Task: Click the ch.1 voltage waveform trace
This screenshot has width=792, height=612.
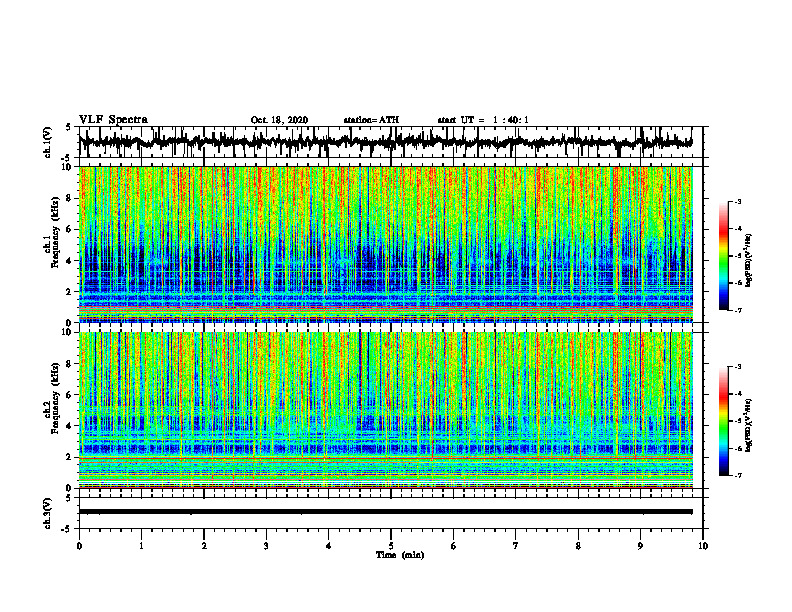Action: pyautogui.click(x=385, y=142)
